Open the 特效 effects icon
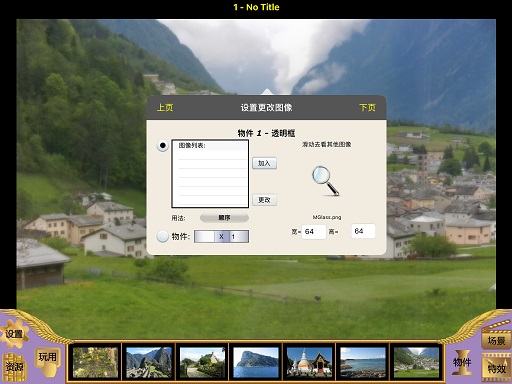512x384 pixels. tap(496, 367)
